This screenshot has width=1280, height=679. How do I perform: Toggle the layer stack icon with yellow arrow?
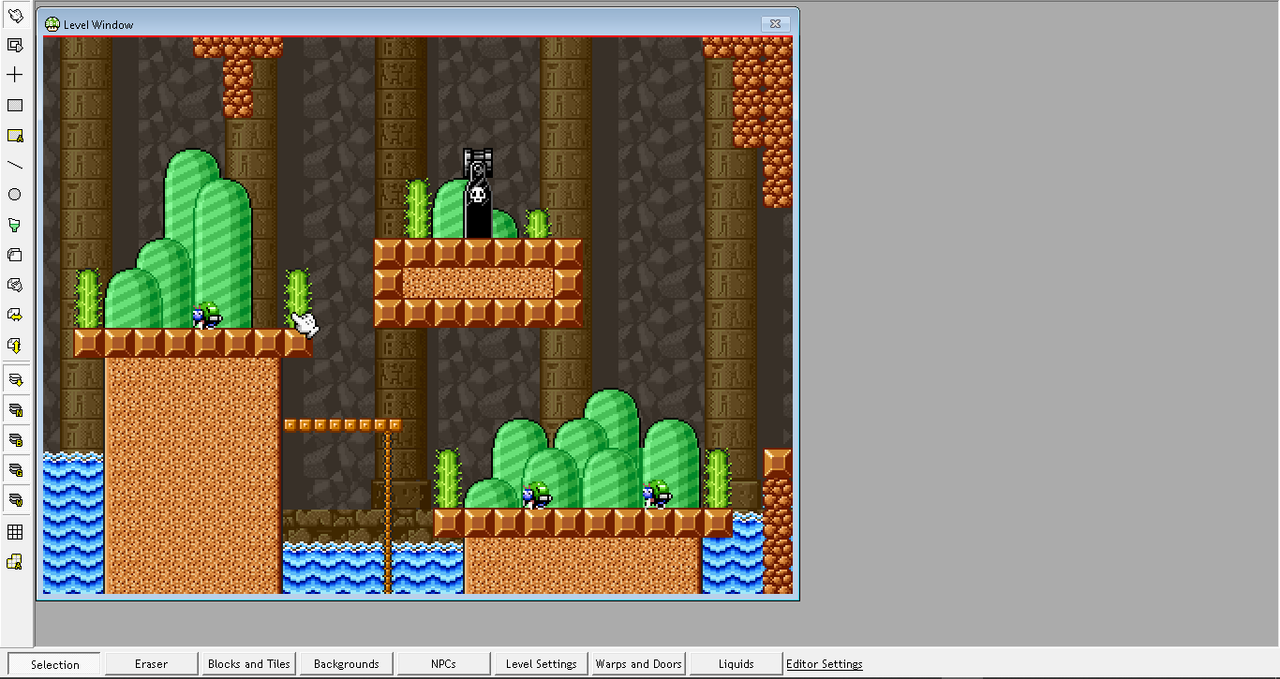(15, 380)
